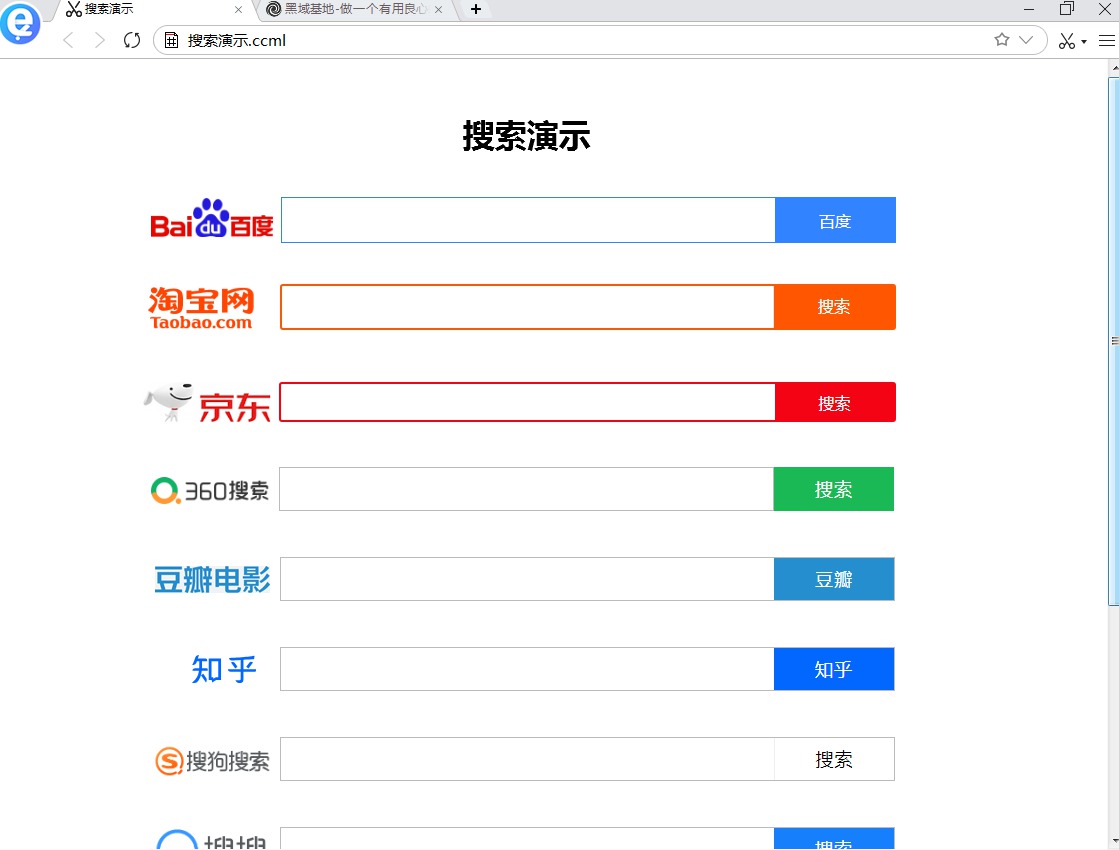Focus the Zhihu search input field
The width and height of the screenshot is (1119, 850).
pyautogui.click(x=527, y=669)
